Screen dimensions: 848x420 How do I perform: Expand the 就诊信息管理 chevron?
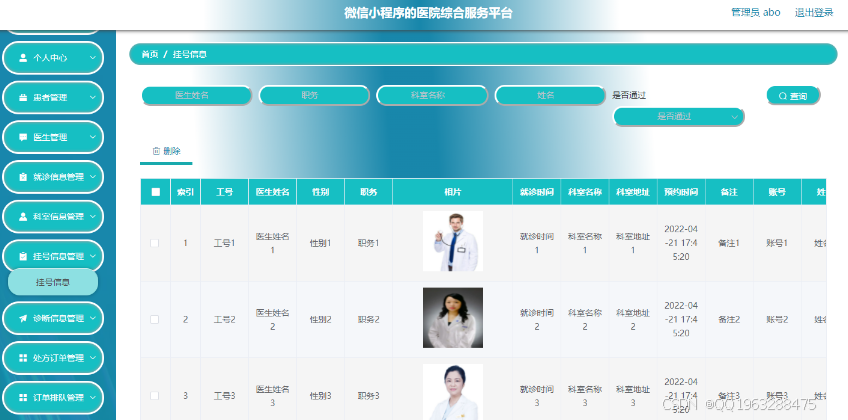point(92,177)
